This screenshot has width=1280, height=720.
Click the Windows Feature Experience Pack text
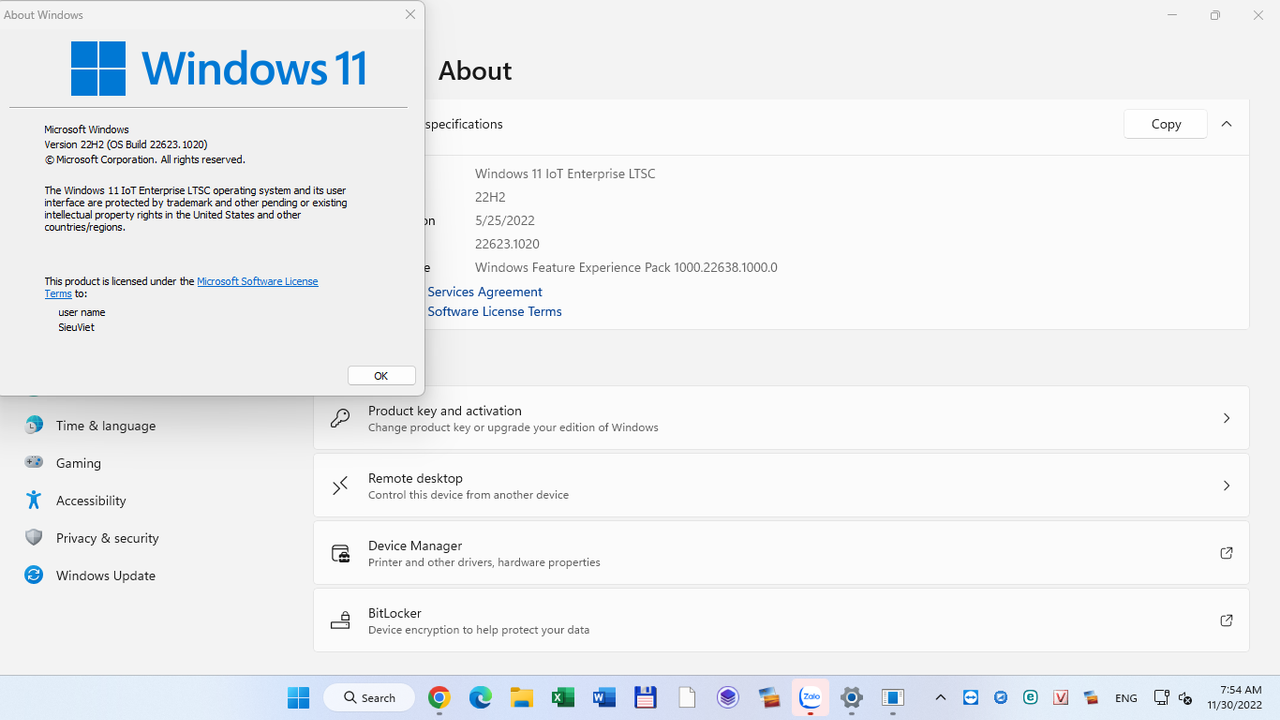[x=626, y=268]
